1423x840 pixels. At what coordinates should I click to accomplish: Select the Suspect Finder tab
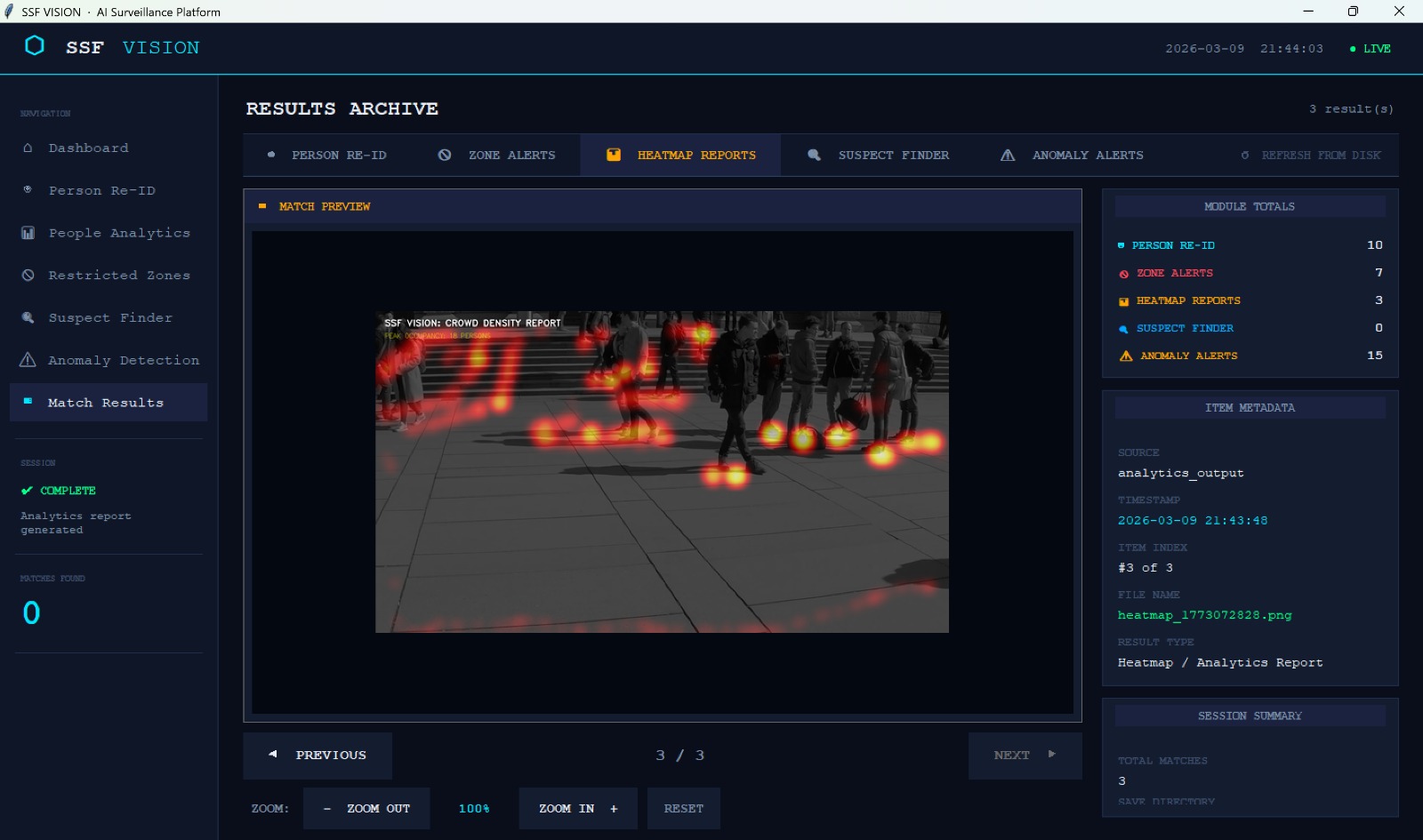tap(879, 155)
